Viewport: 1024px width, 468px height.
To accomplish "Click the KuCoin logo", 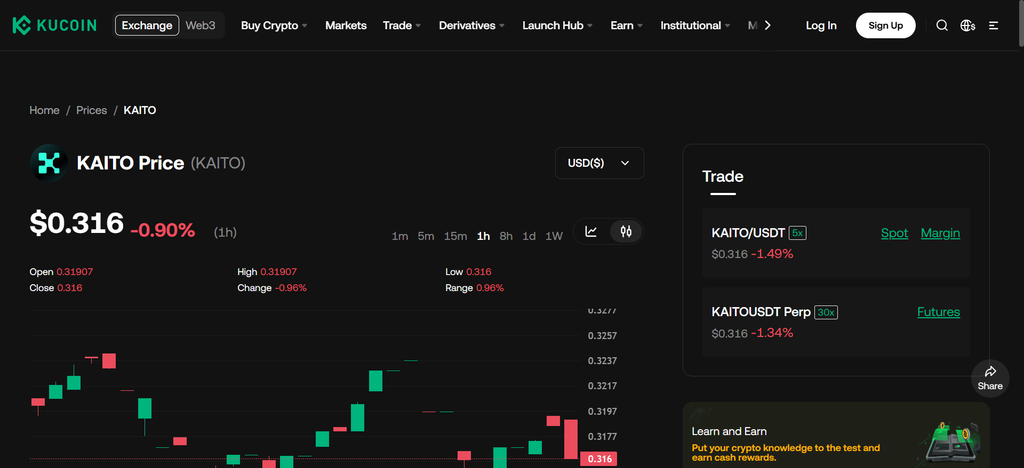I will [x=54, y=25].
